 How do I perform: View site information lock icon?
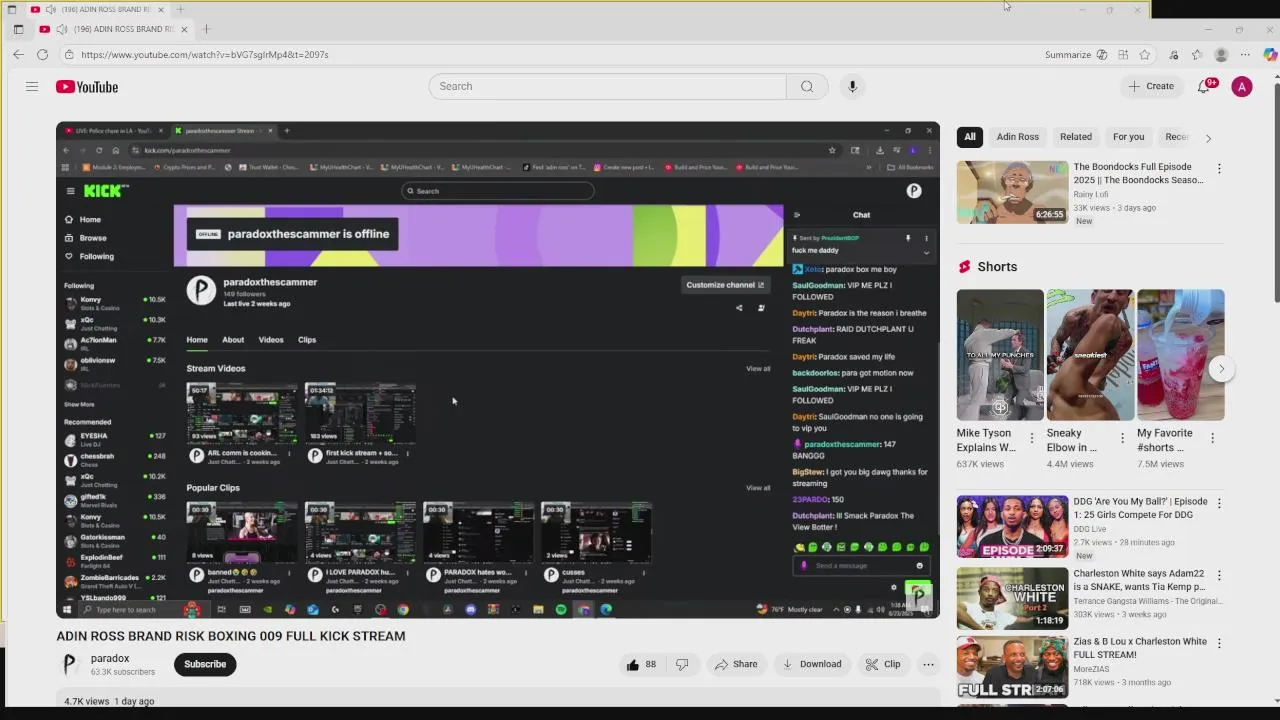tap(69, 55)
